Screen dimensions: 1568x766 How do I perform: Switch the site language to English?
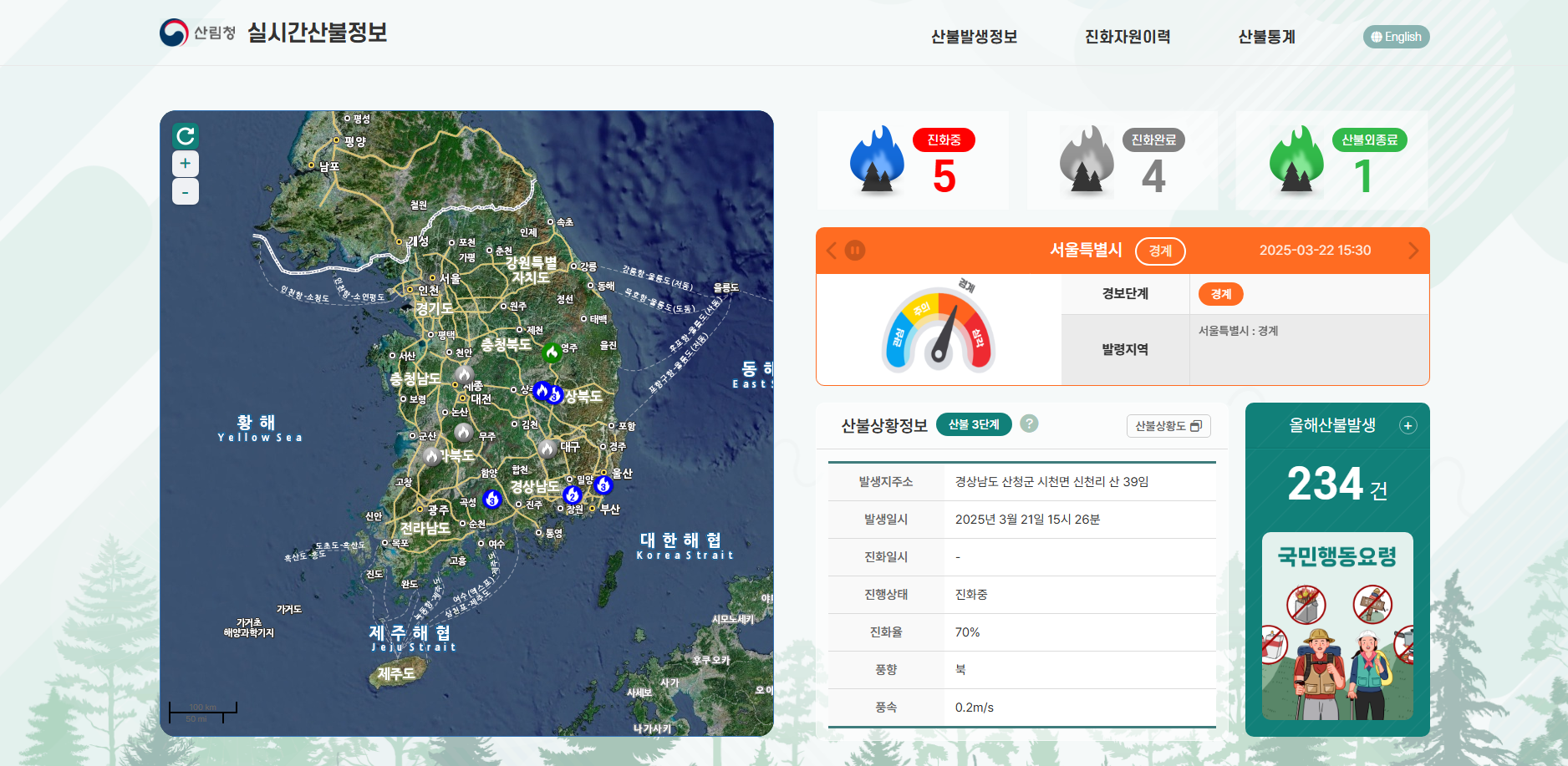(1397, 37)
